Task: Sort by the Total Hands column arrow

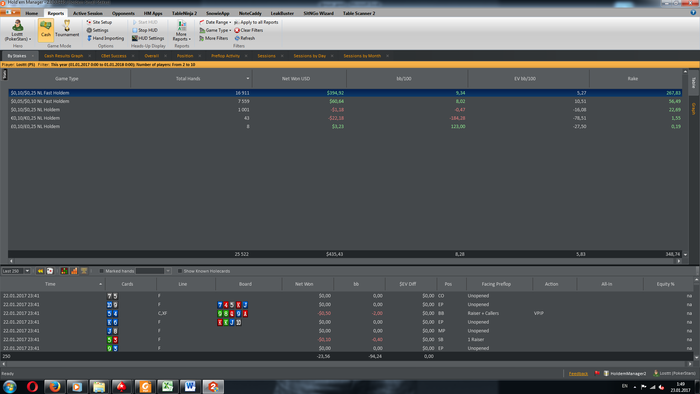Action: click(x=248, y=79)
